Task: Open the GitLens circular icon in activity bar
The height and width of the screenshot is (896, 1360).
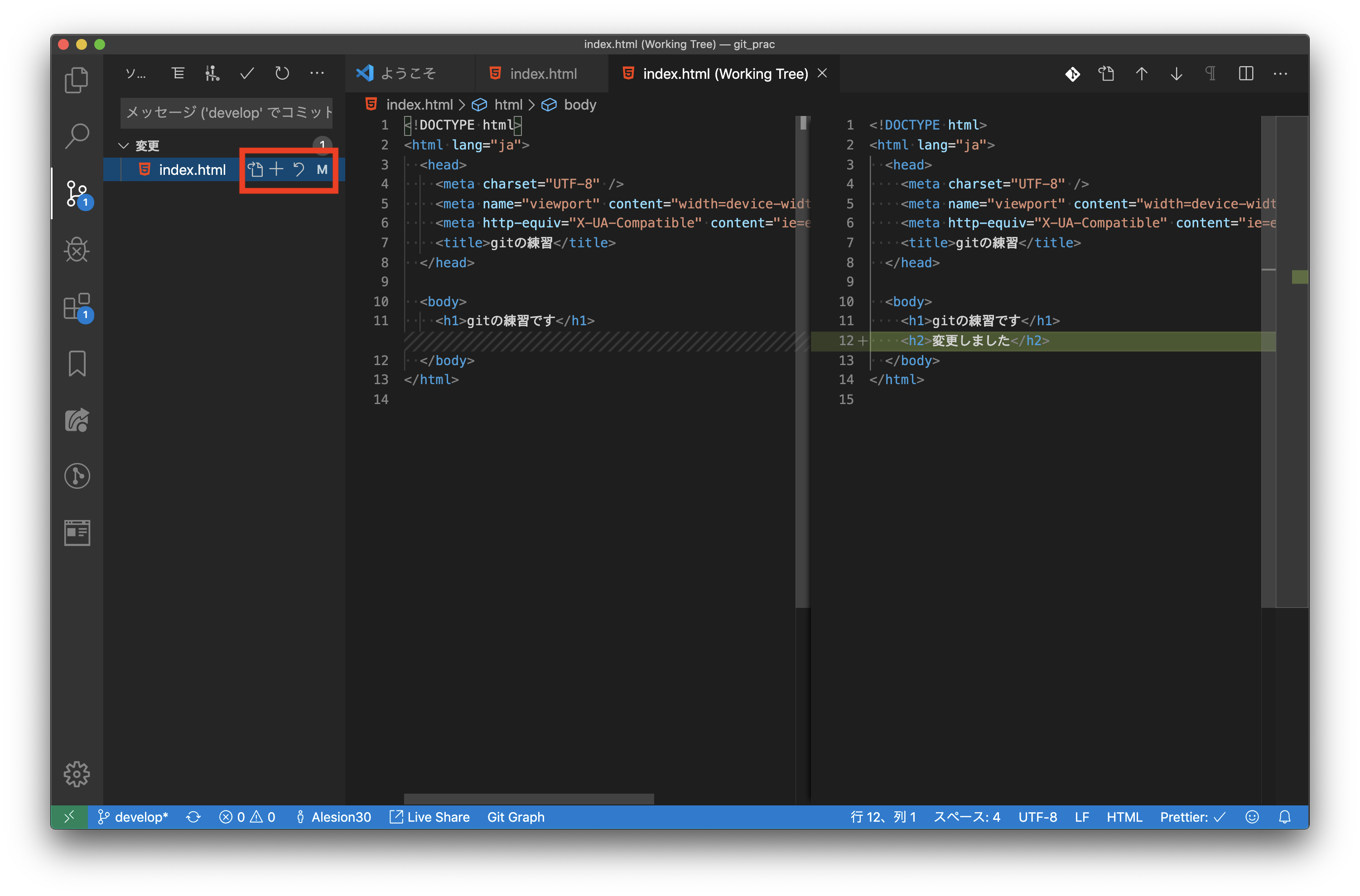Action: click(x=77, y=476)
